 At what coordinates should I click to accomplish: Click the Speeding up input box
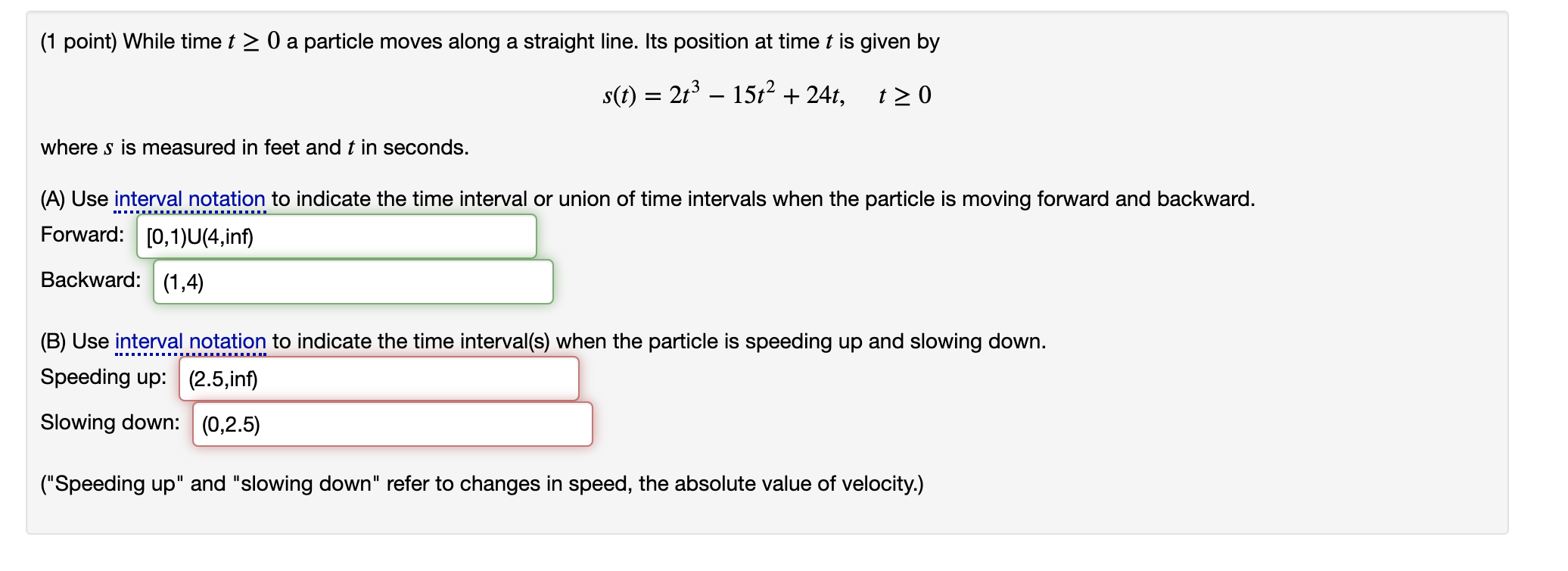[378, 379]
